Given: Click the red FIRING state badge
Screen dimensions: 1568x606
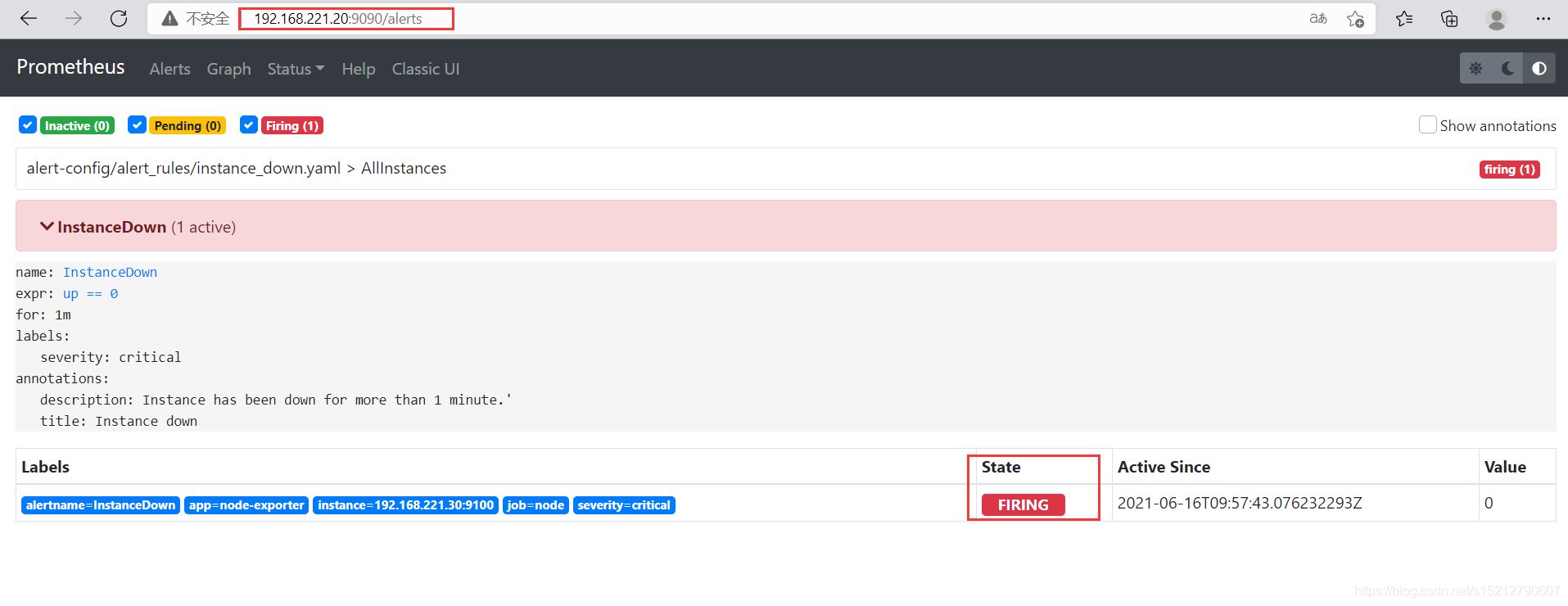Looking at the screenshot, I should point(1023,504).
